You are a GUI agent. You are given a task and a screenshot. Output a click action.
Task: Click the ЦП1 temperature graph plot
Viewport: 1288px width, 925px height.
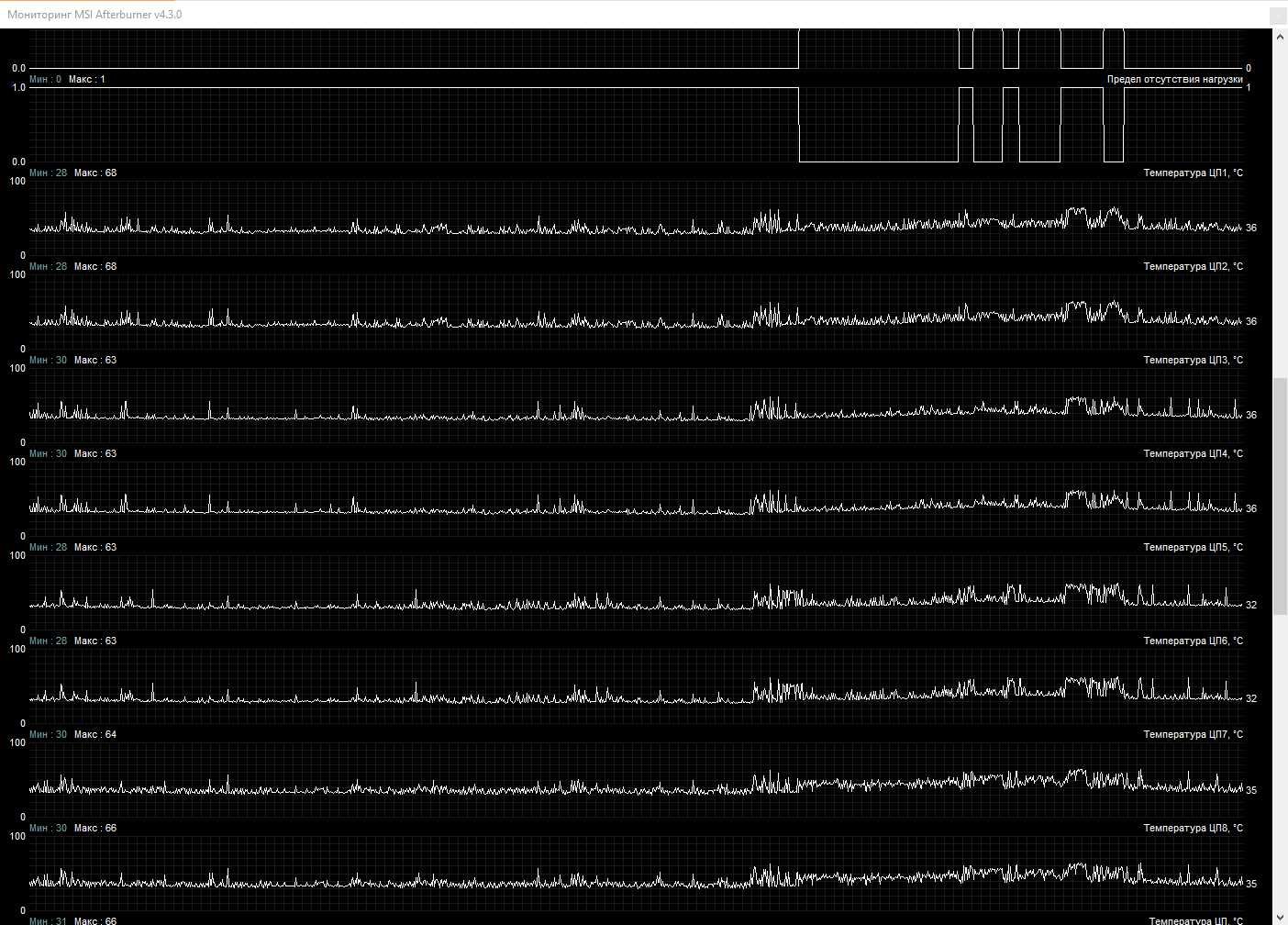[636, 218]
